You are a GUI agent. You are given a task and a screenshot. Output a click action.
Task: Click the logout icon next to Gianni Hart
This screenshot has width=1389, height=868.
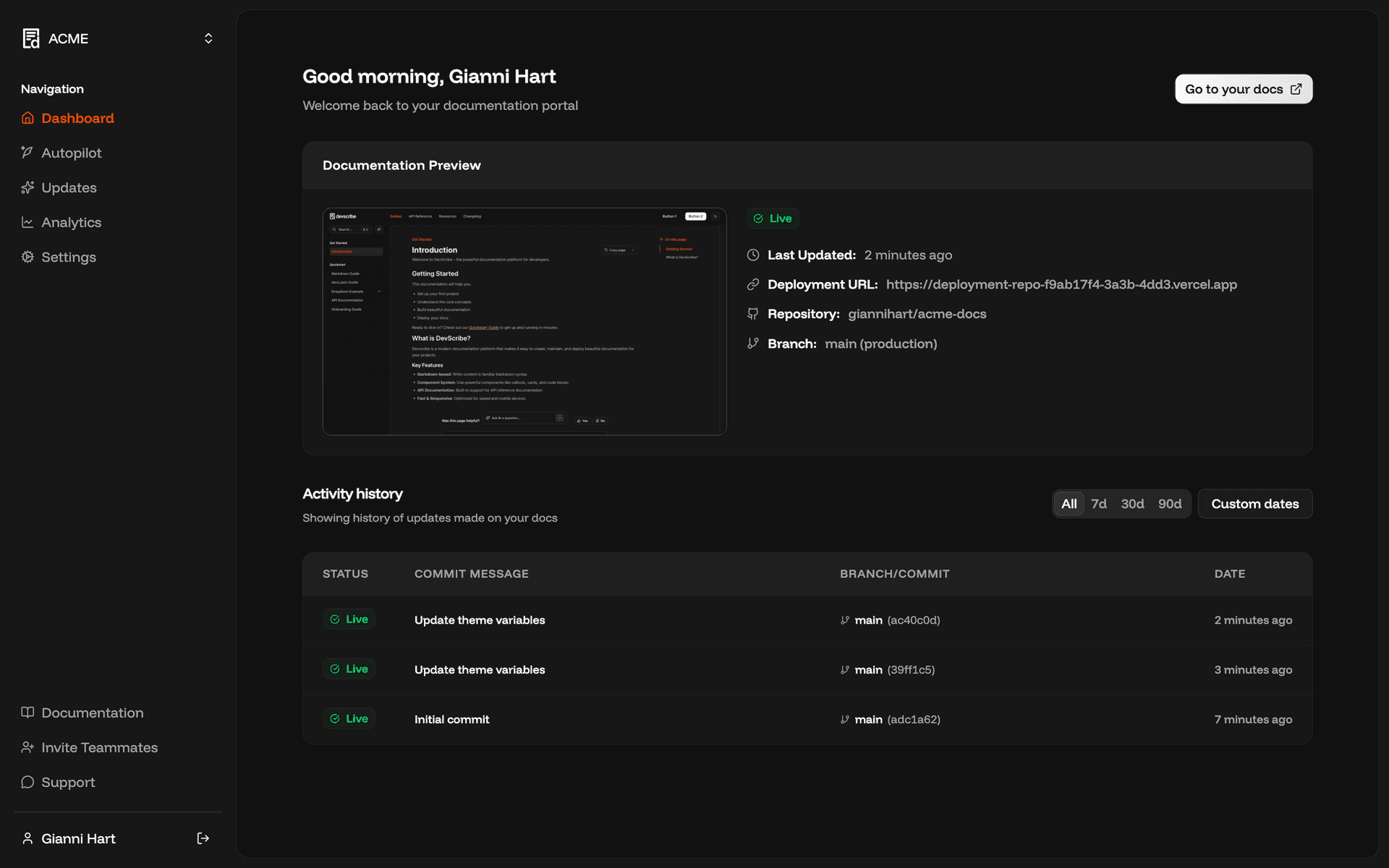coord(203,838)
